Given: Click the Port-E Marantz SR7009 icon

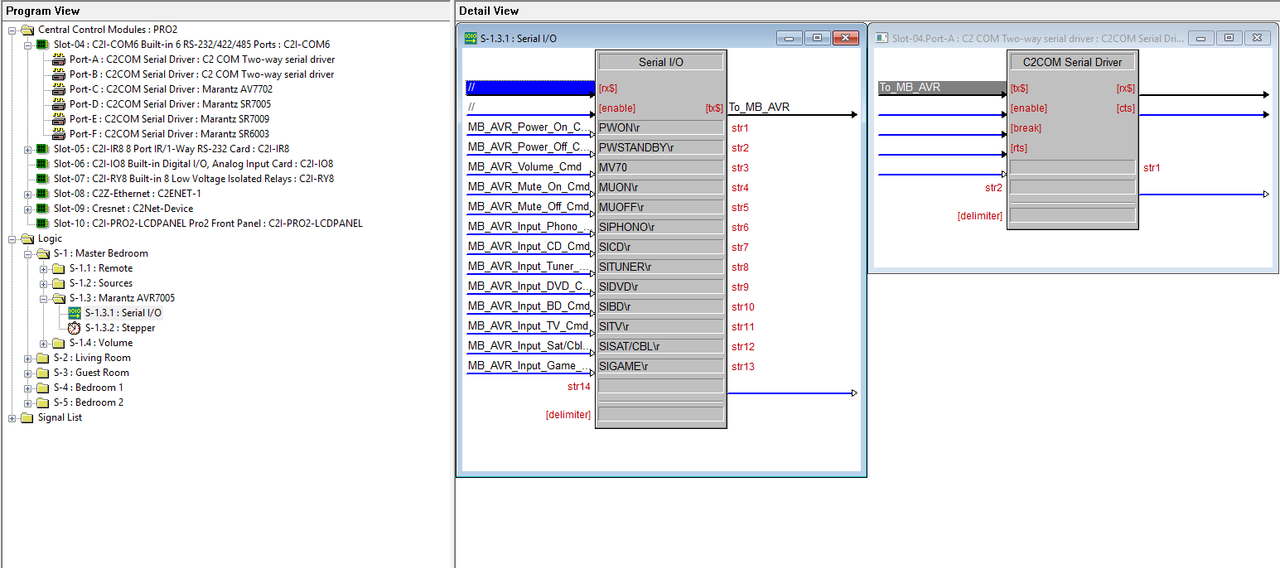Looking at the screenshot, I should [x=59, y=120].
